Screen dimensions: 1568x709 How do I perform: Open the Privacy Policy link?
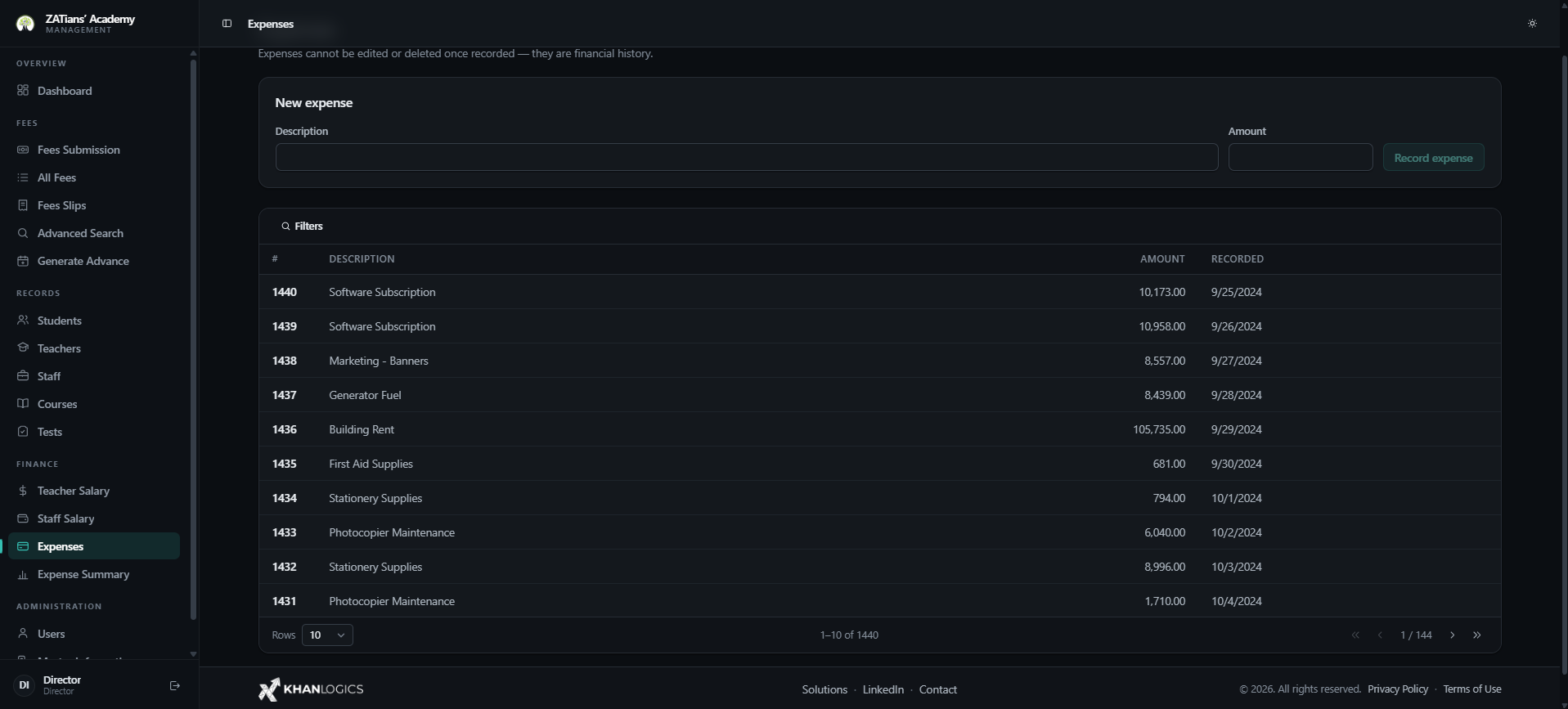1398,689
